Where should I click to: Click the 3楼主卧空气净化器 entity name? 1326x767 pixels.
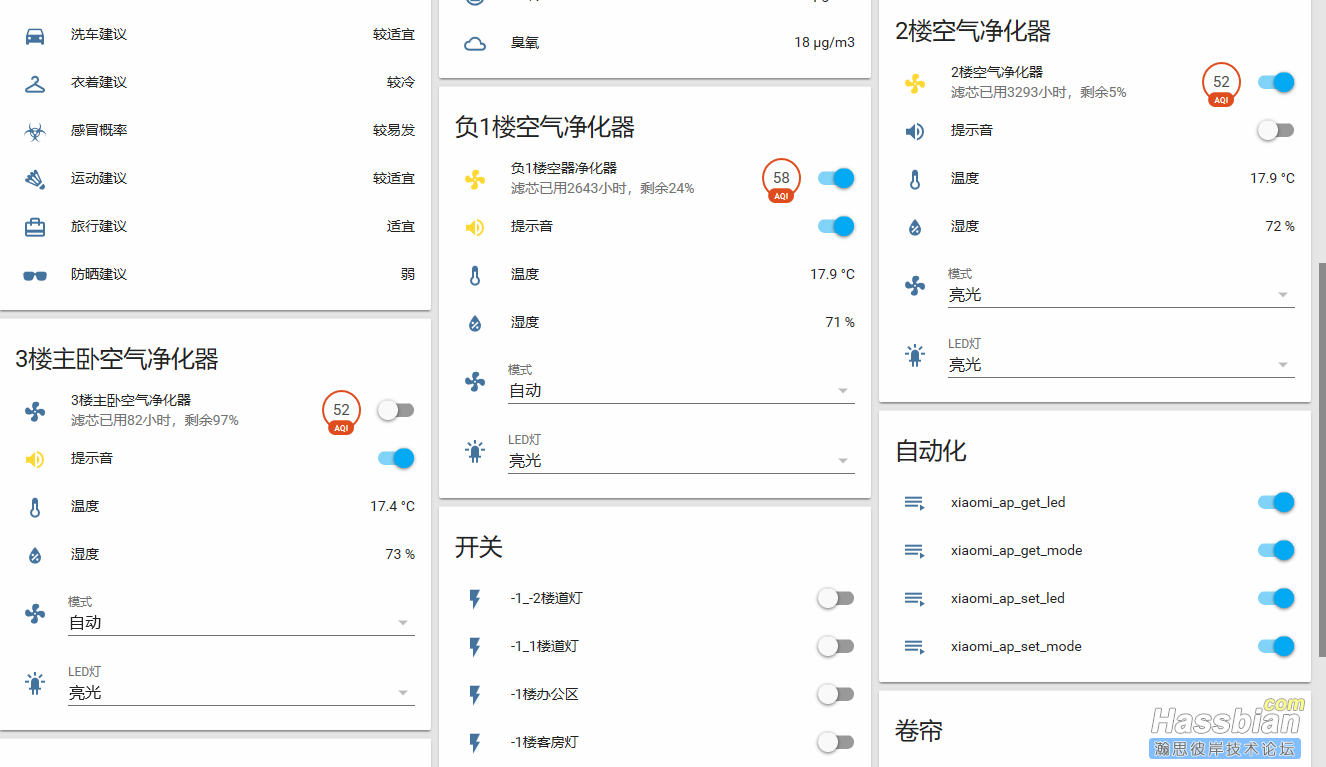[x=131, y=400]
